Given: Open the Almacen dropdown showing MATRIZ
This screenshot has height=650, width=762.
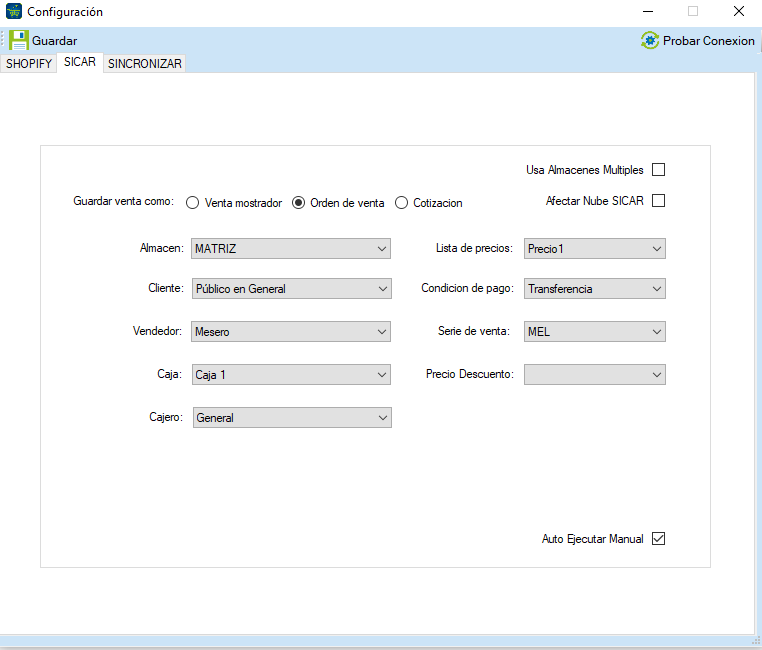Looking at the screenshot, I should click(x=291, y=249).
